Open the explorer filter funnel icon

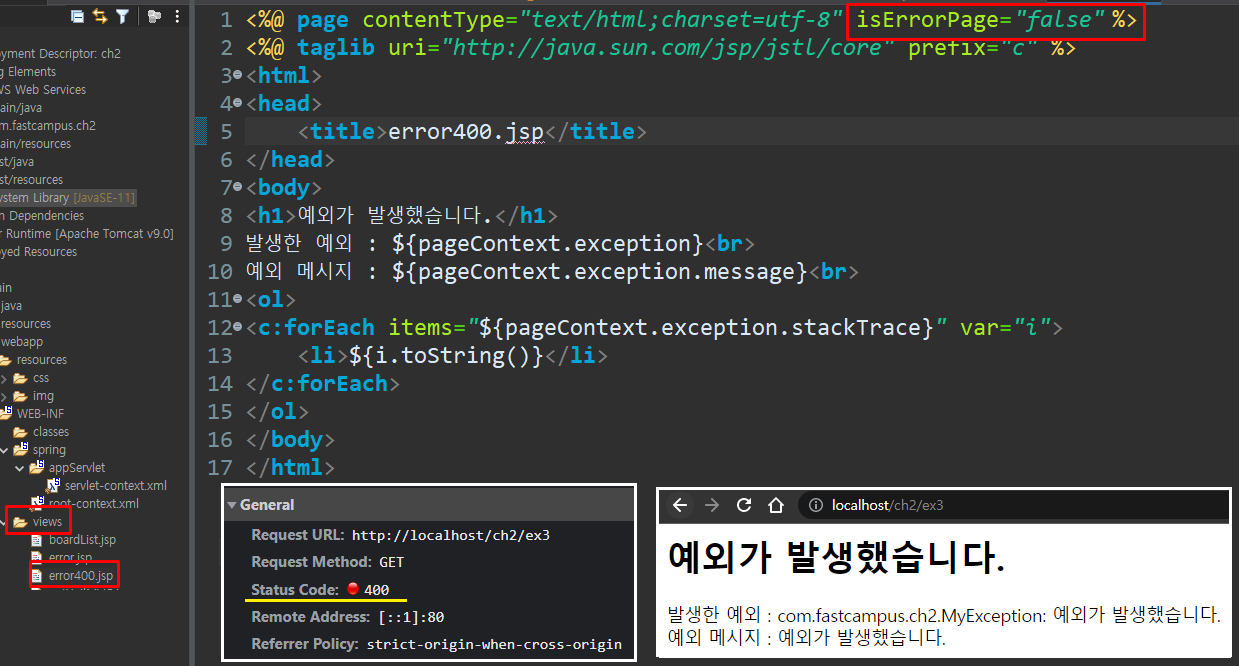122,16
